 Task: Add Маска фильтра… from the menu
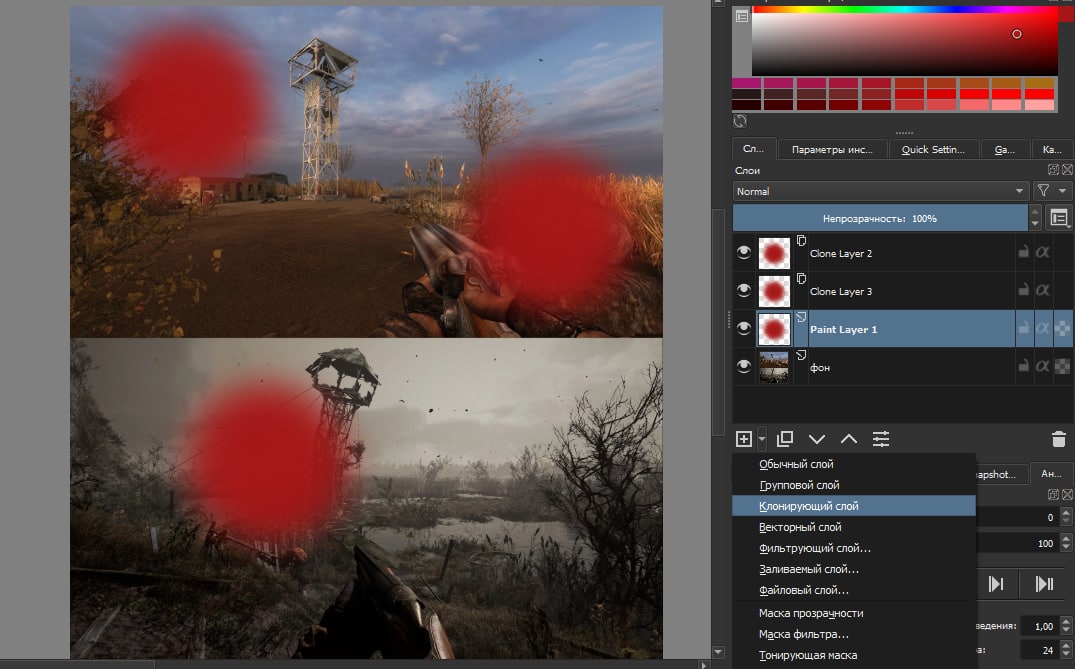[854, 634]
